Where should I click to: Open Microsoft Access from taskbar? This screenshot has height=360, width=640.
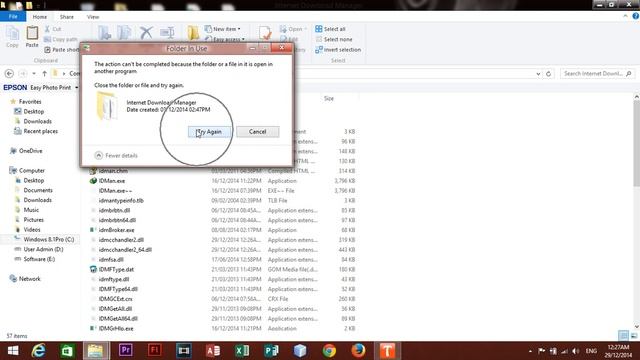tap(213, 351)
